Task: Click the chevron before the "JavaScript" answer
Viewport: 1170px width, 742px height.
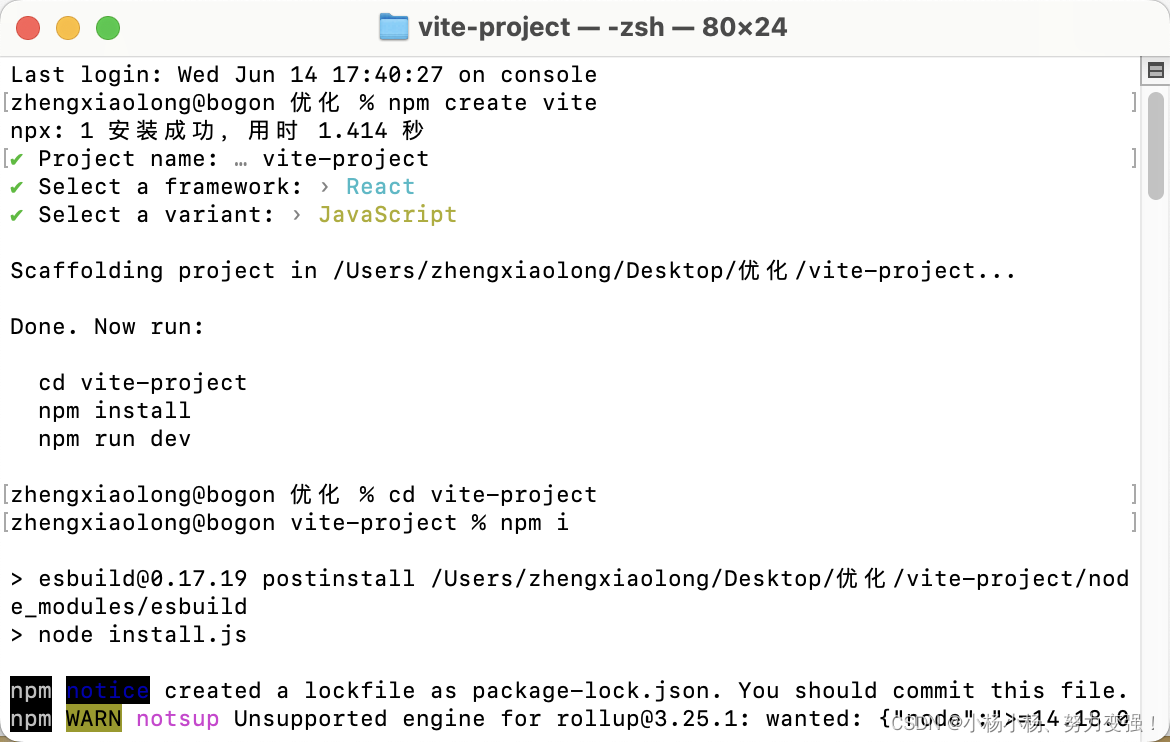Action: (x=297, y=214)
